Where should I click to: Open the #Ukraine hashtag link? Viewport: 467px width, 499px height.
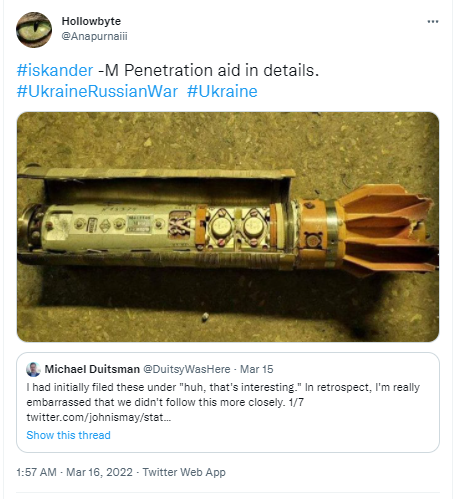point(222,91)
